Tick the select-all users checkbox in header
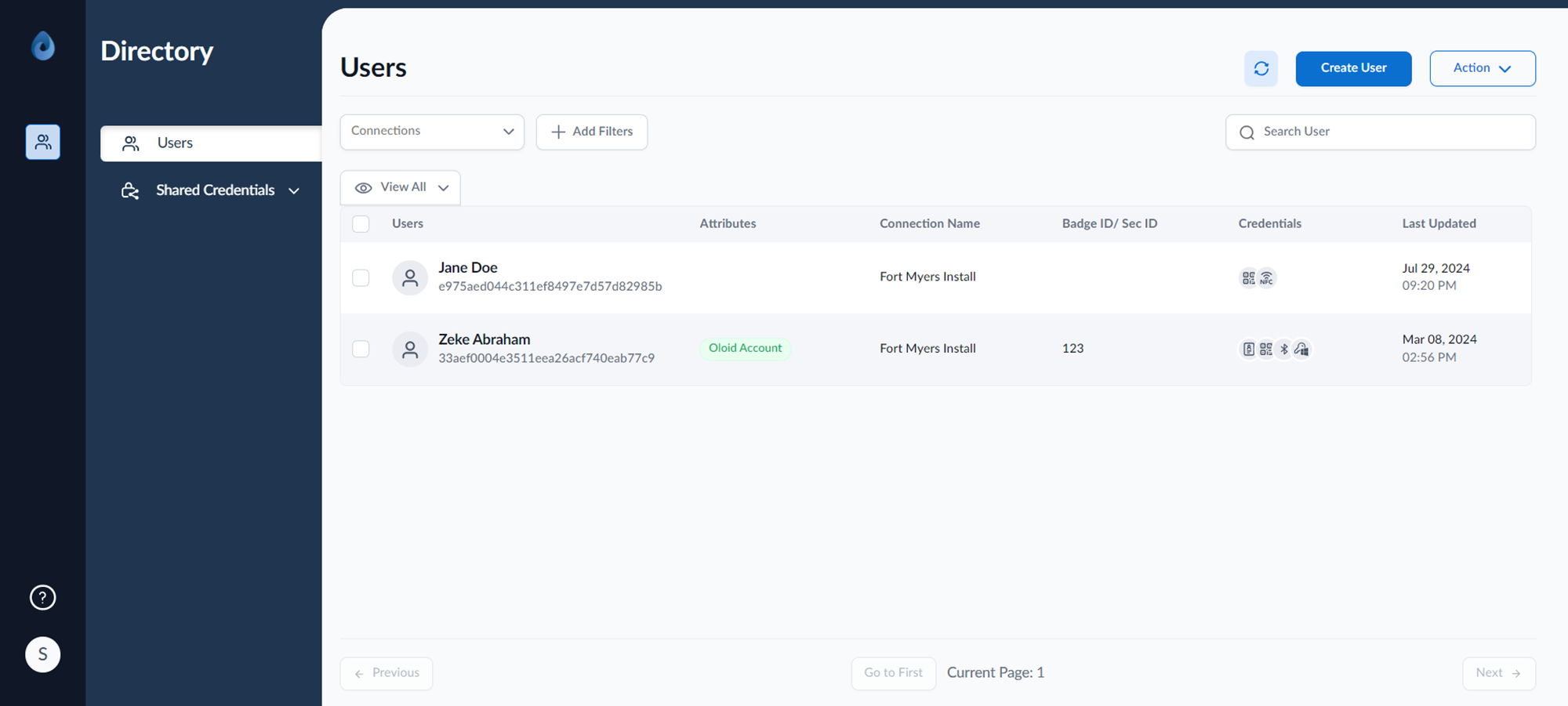Viewport: 1568px width, 706px height. click(361, 224)
